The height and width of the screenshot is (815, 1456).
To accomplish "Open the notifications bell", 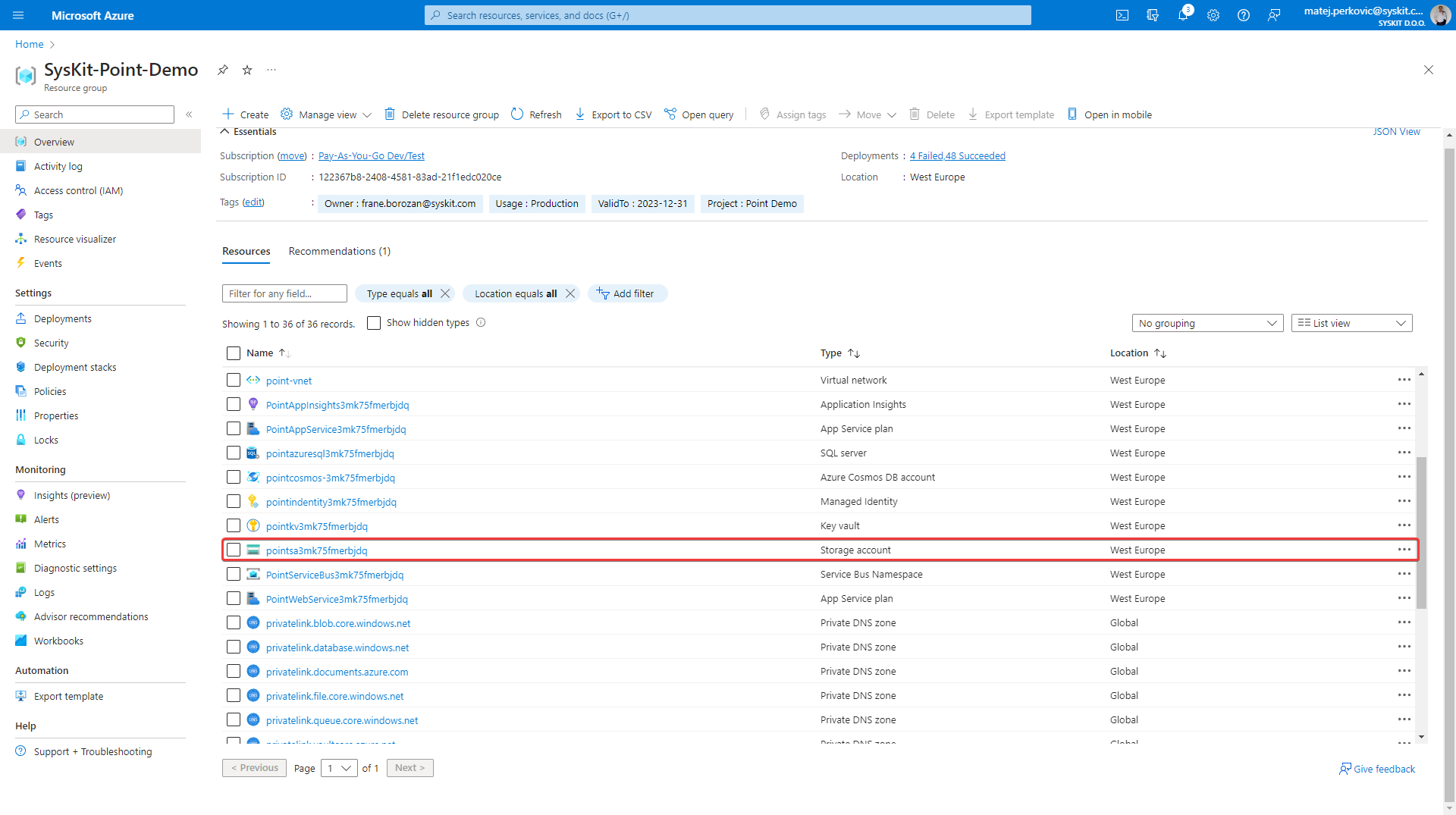I will click(x=1183, y=15).
